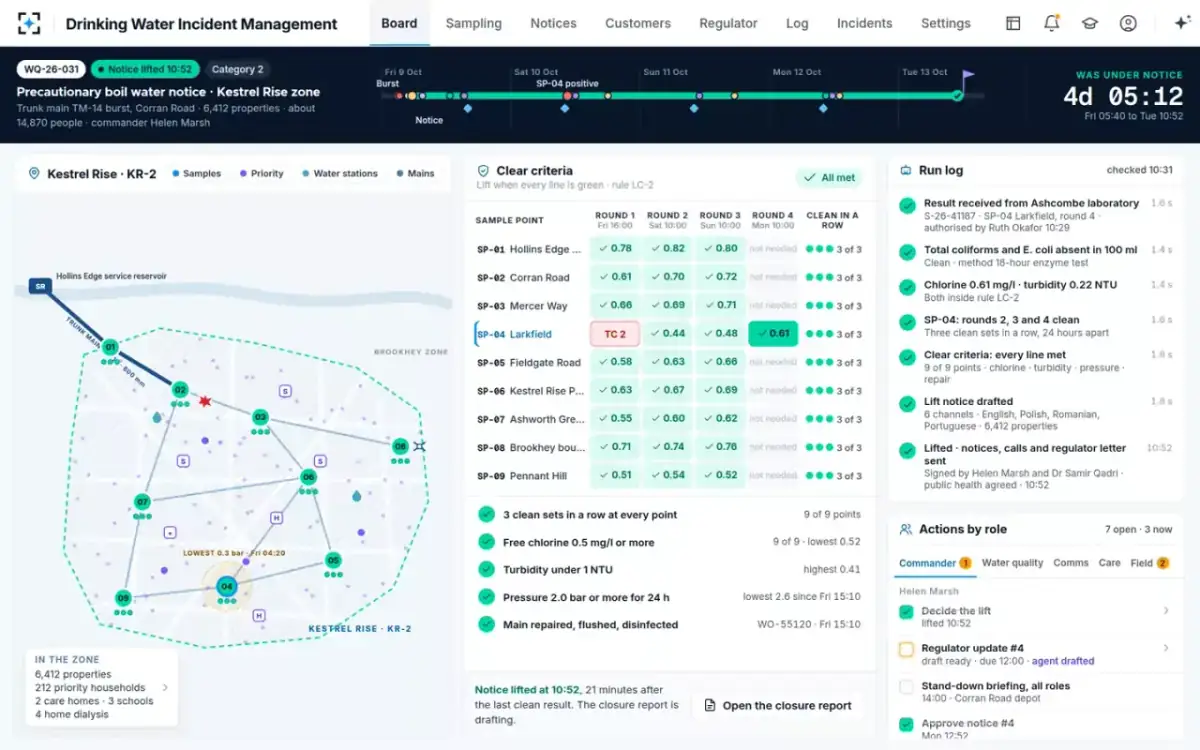1200x750 pixels.
Task: Click the graduation cap training icon
Action: click(x=1089, y=23)
